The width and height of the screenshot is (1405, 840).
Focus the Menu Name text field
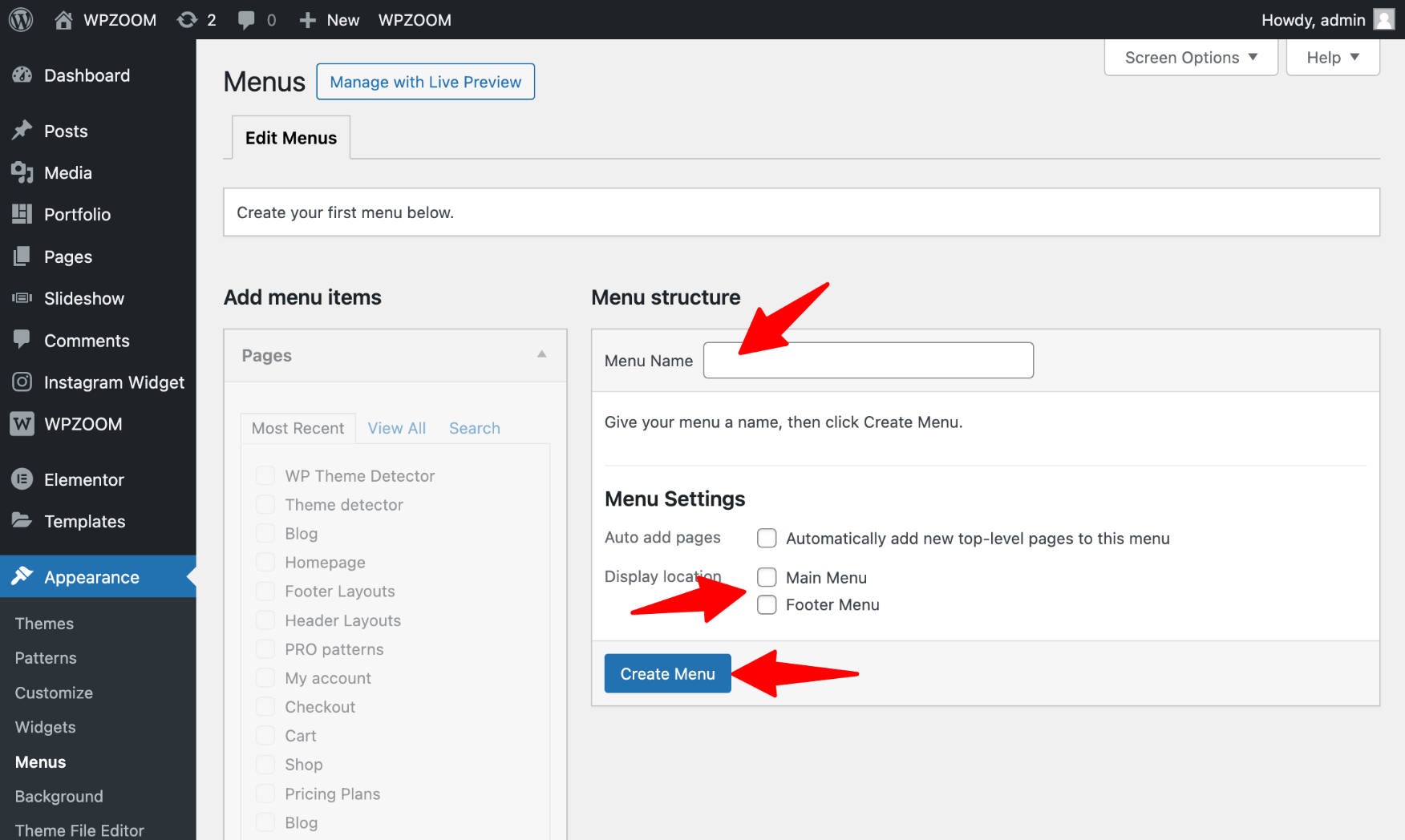(868, 361)
